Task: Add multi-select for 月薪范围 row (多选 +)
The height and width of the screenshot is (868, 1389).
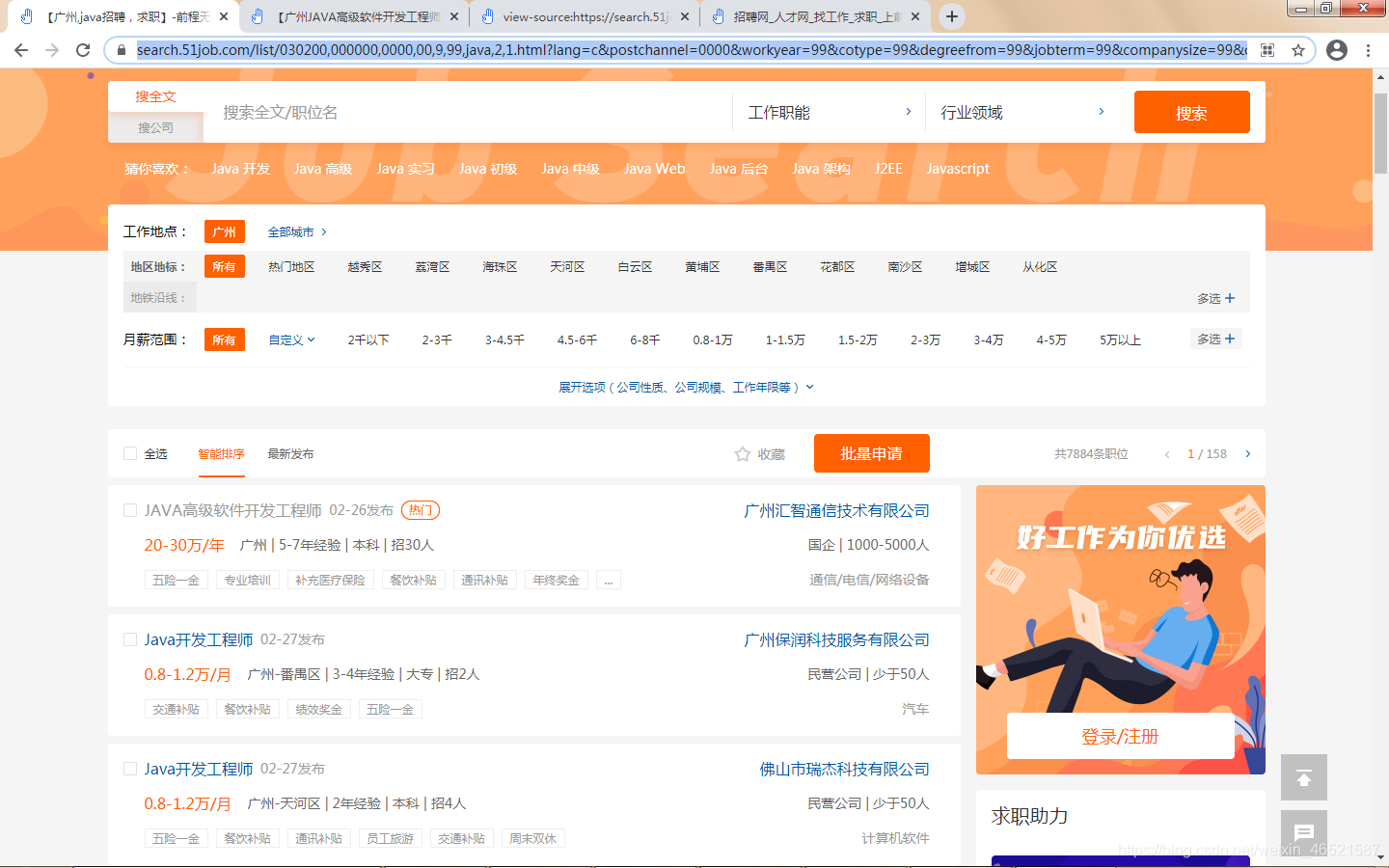Action: coord(1216,339)
